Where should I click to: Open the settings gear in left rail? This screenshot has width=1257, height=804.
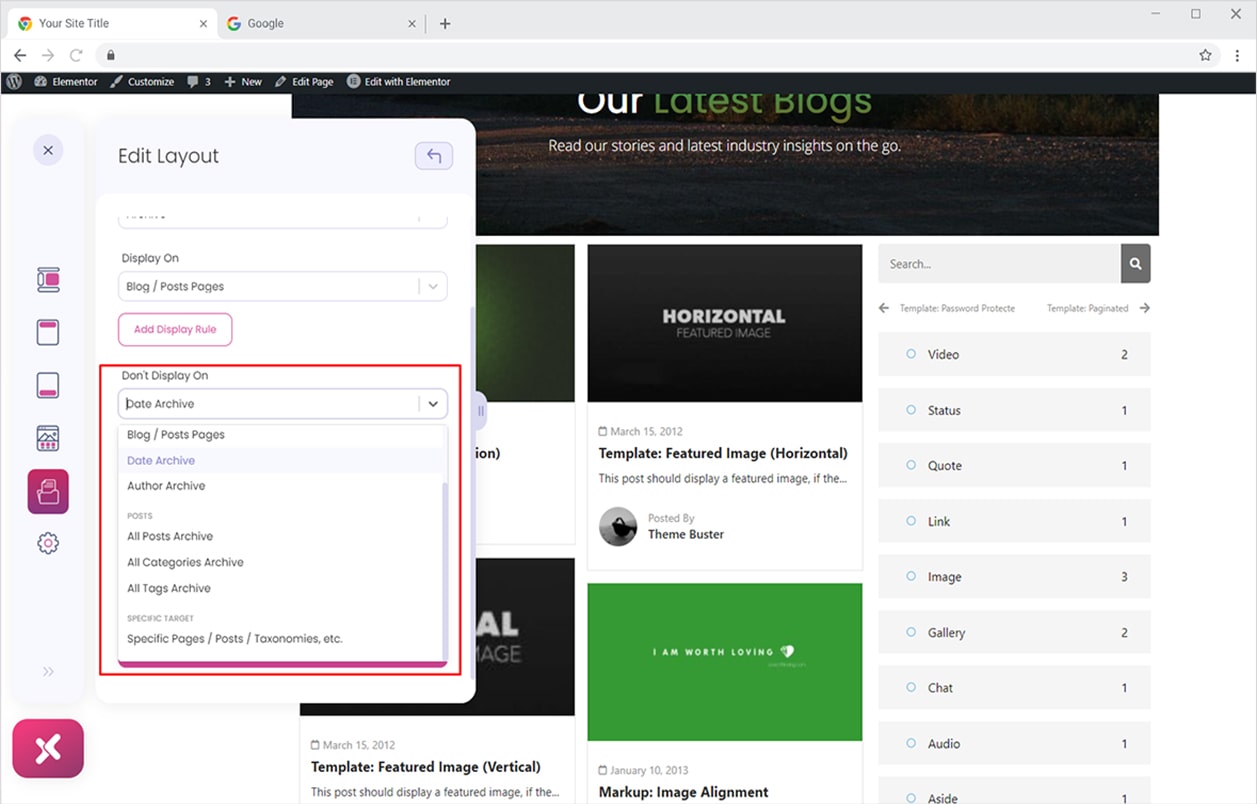point(48,543)
